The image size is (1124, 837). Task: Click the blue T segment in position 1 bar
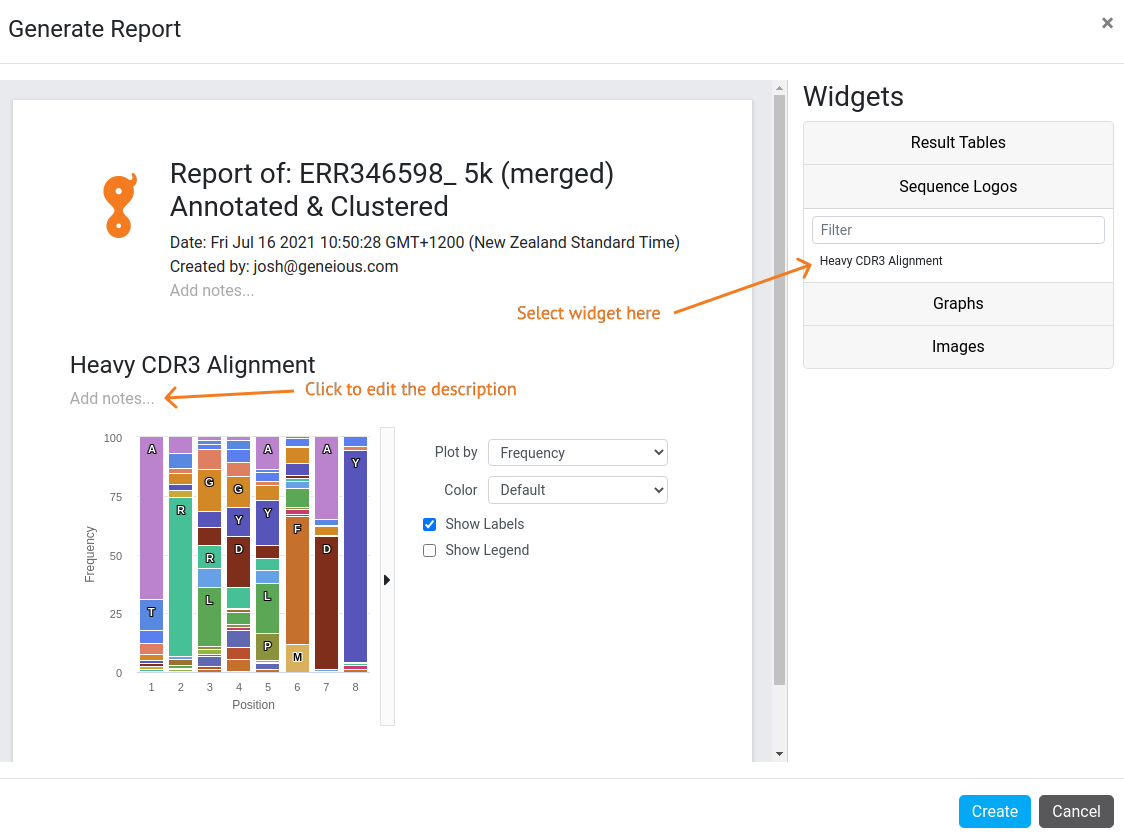tap(151, 615)
